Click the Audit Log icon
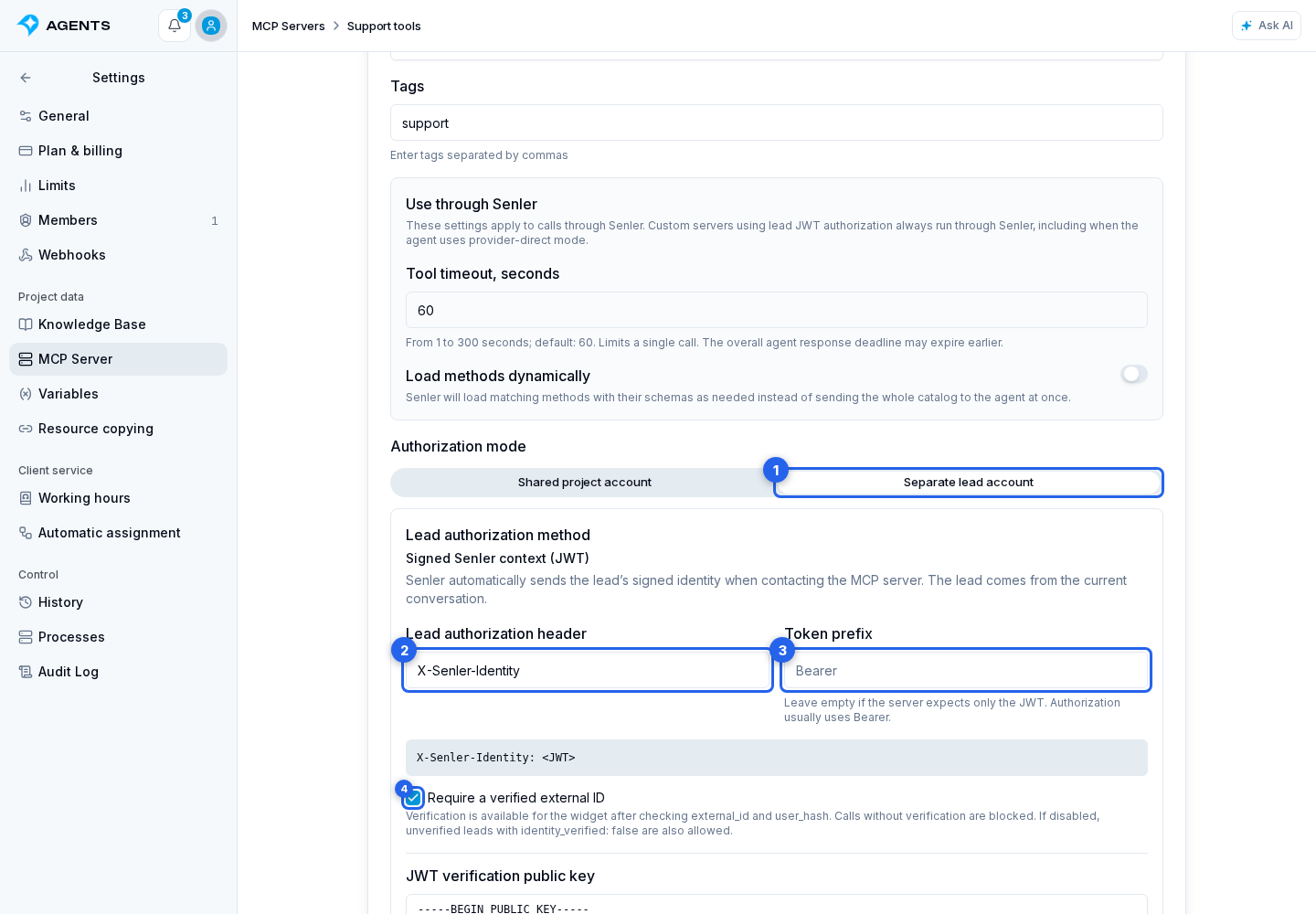The width and height of the screenshot is (1316, 914). tap(26, 672)
